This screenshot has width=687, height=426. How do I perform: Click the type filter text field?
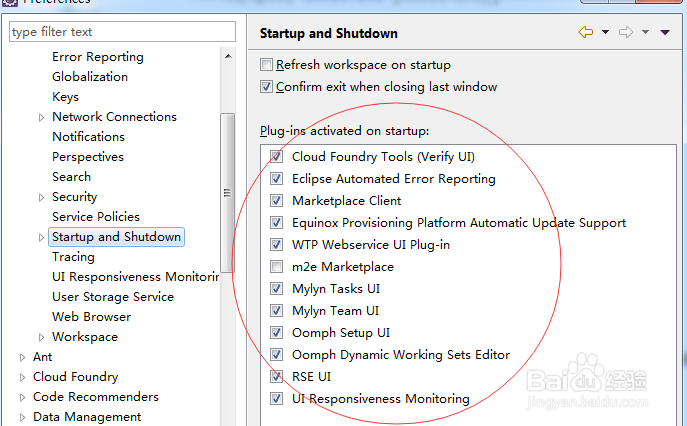[x=122, y=32]
